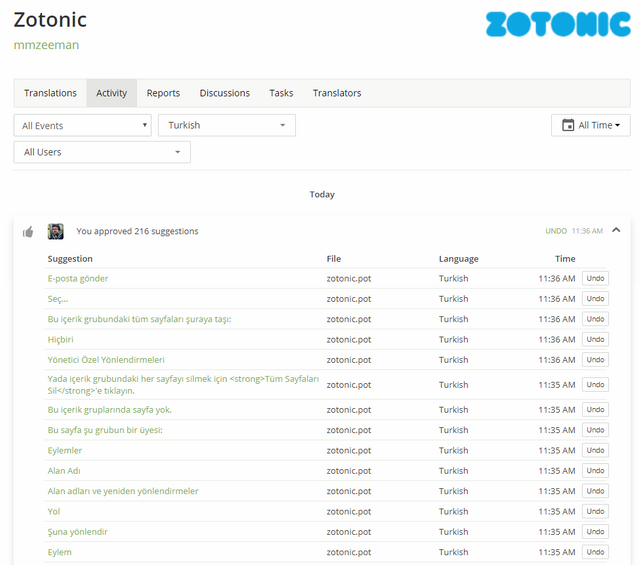Click the 'Time' column header
The height and width of the screenshot is (565, 640).
pos(565,259)
